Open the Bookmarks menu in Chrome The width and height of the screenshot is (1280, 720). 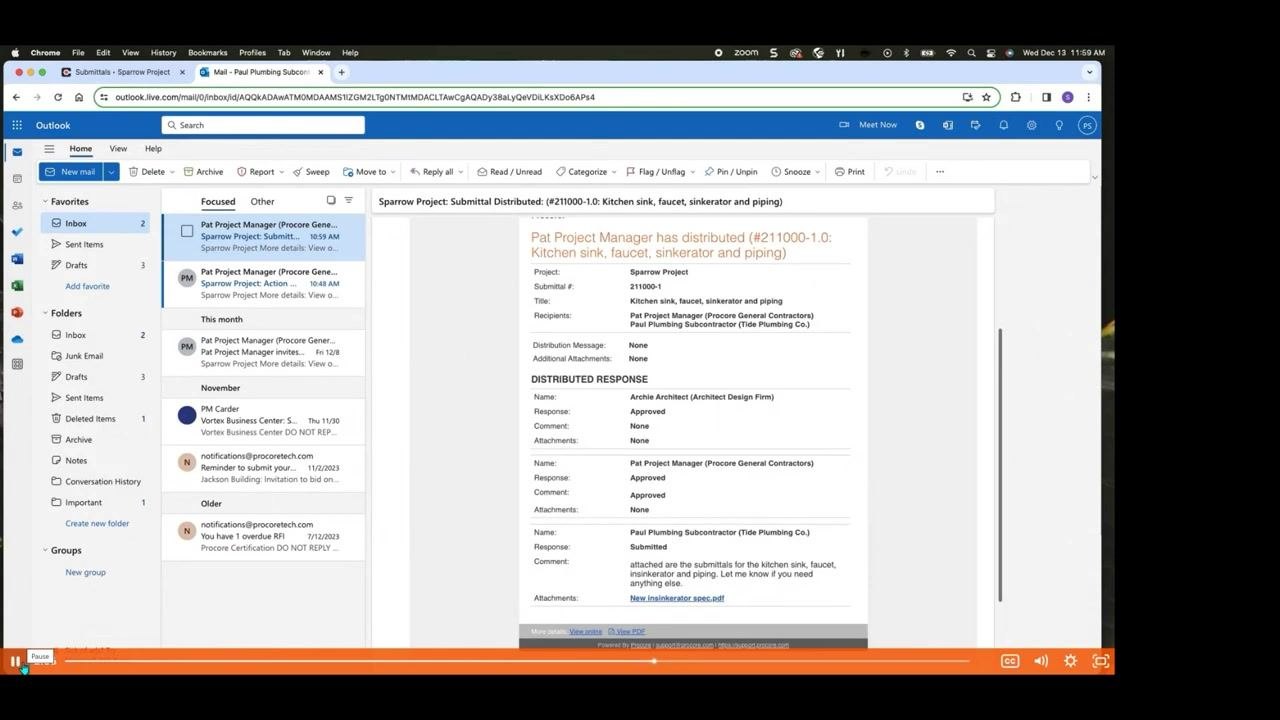point(208,53)
